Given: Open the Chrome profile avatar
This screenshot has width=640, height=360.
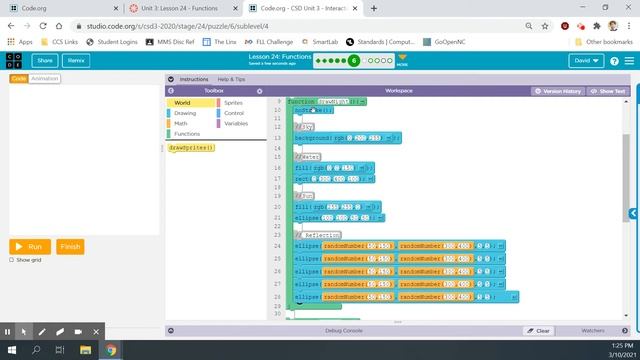Looking at the screenshot, I should coord(612,26).
